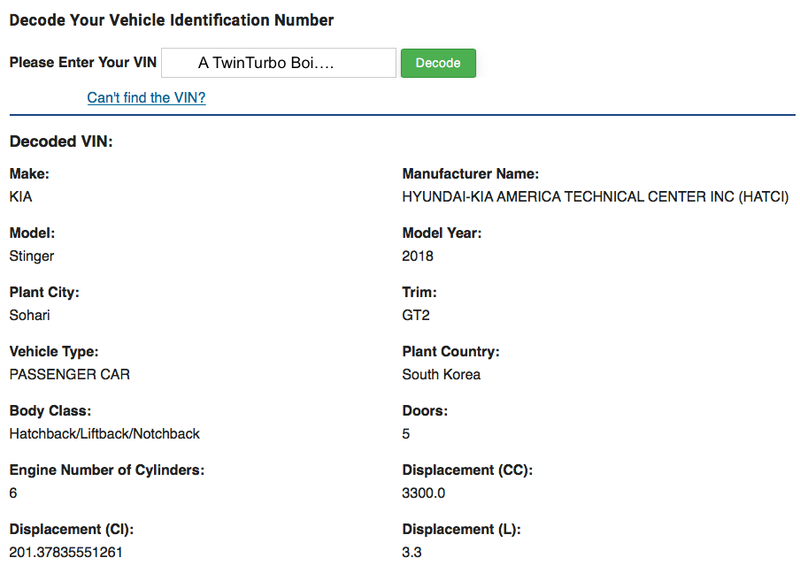The width and height of the screenshot is (800, 573).
Task: Click the "Displacement (CI):" label
Action: tap(72, 529)
